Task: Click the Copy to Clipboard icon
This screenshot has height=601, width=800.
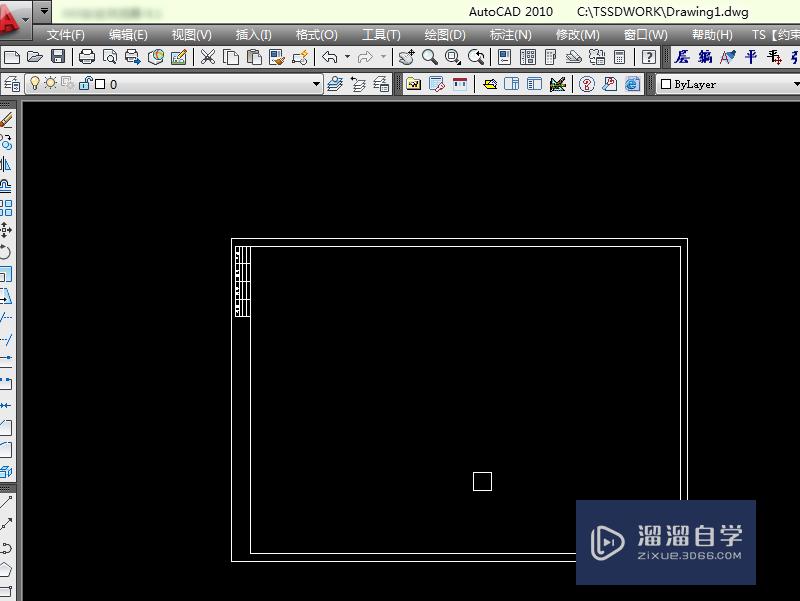Action: (x=228, y=57)
